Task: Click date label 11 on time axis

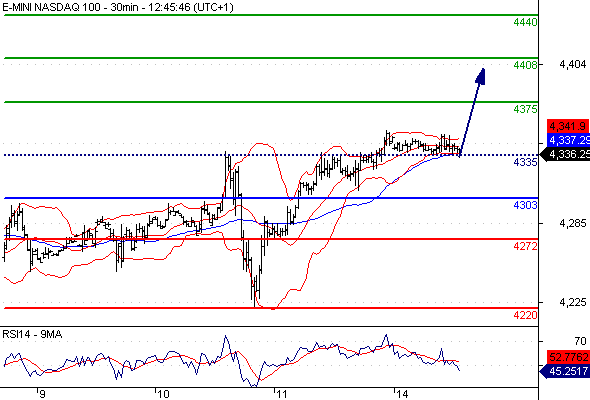Action: 281,394
